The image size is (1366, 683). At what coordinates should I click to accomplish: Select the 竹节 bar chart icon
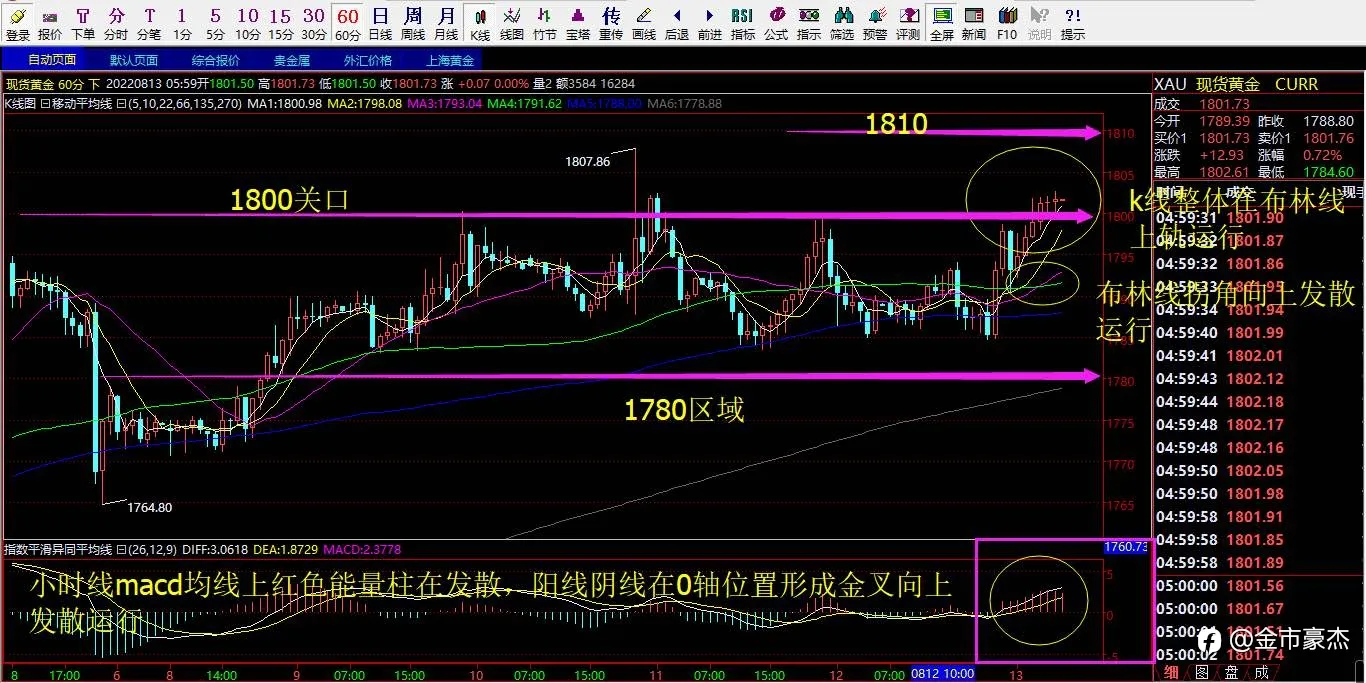[545, 22]
